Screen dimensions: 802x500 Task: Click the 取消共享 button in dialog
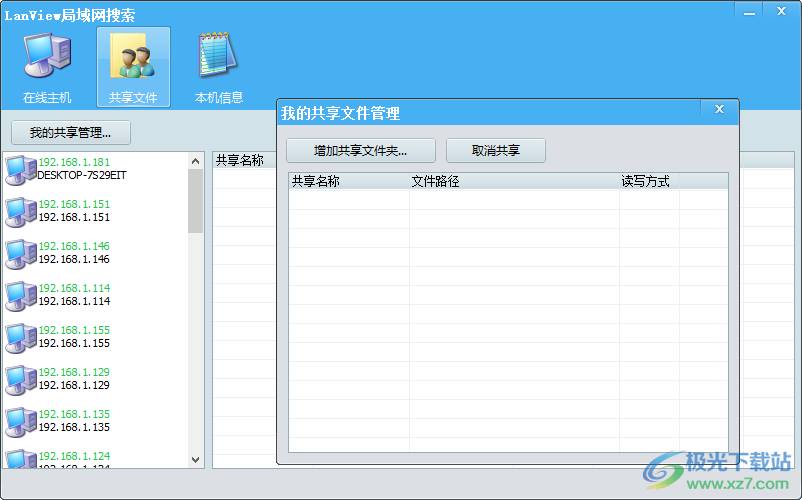[496, 150]
